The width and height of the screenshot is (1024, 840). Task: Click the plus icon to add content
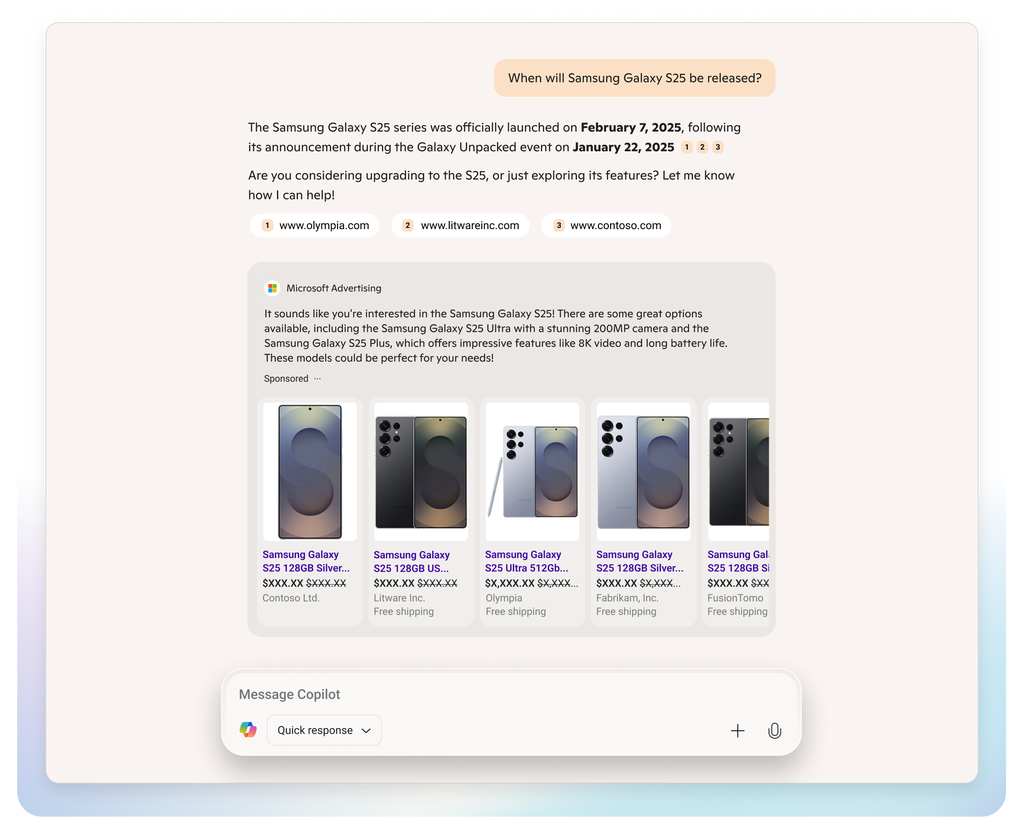(x=737, y=730)
